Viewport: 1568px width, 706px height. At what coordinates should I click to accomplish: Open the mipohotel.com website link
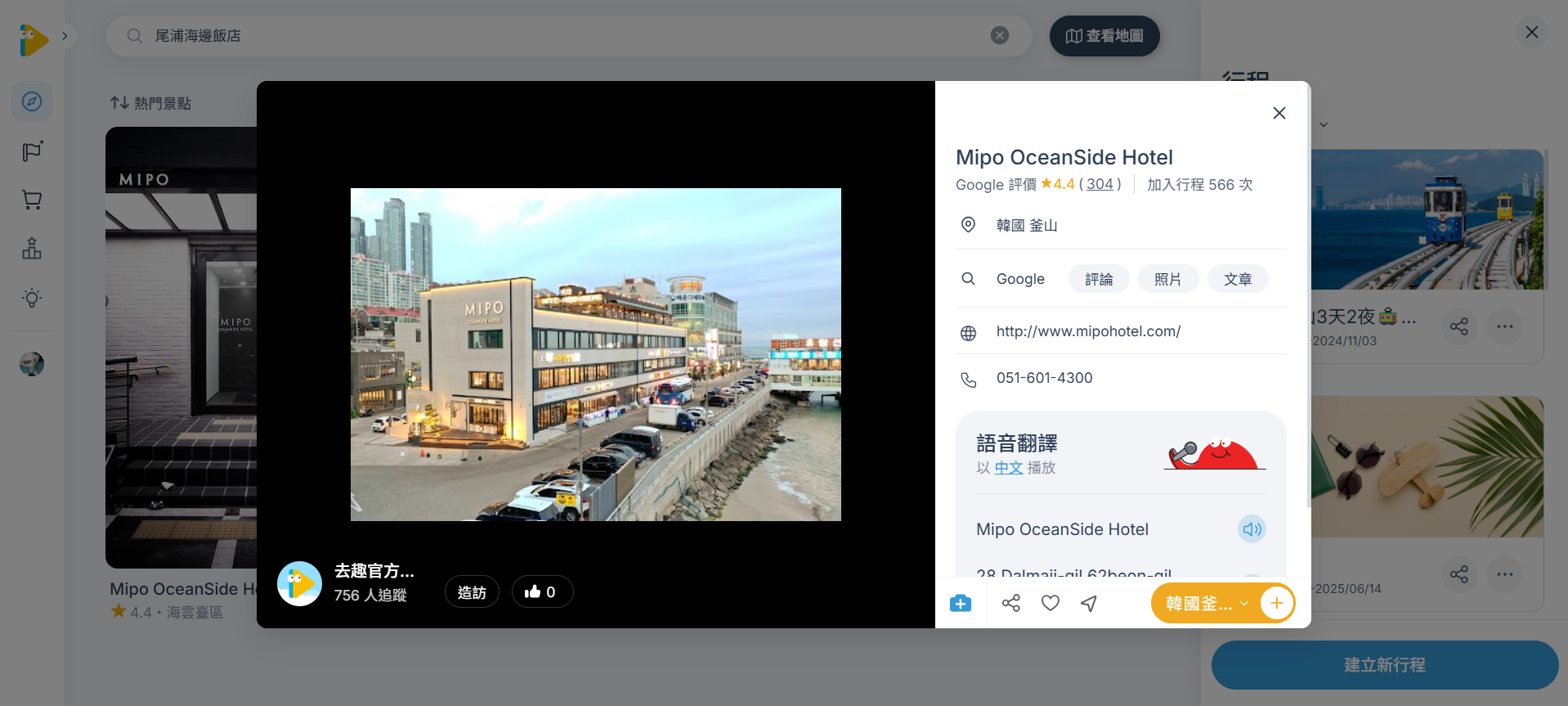[x=1088, y=331]
